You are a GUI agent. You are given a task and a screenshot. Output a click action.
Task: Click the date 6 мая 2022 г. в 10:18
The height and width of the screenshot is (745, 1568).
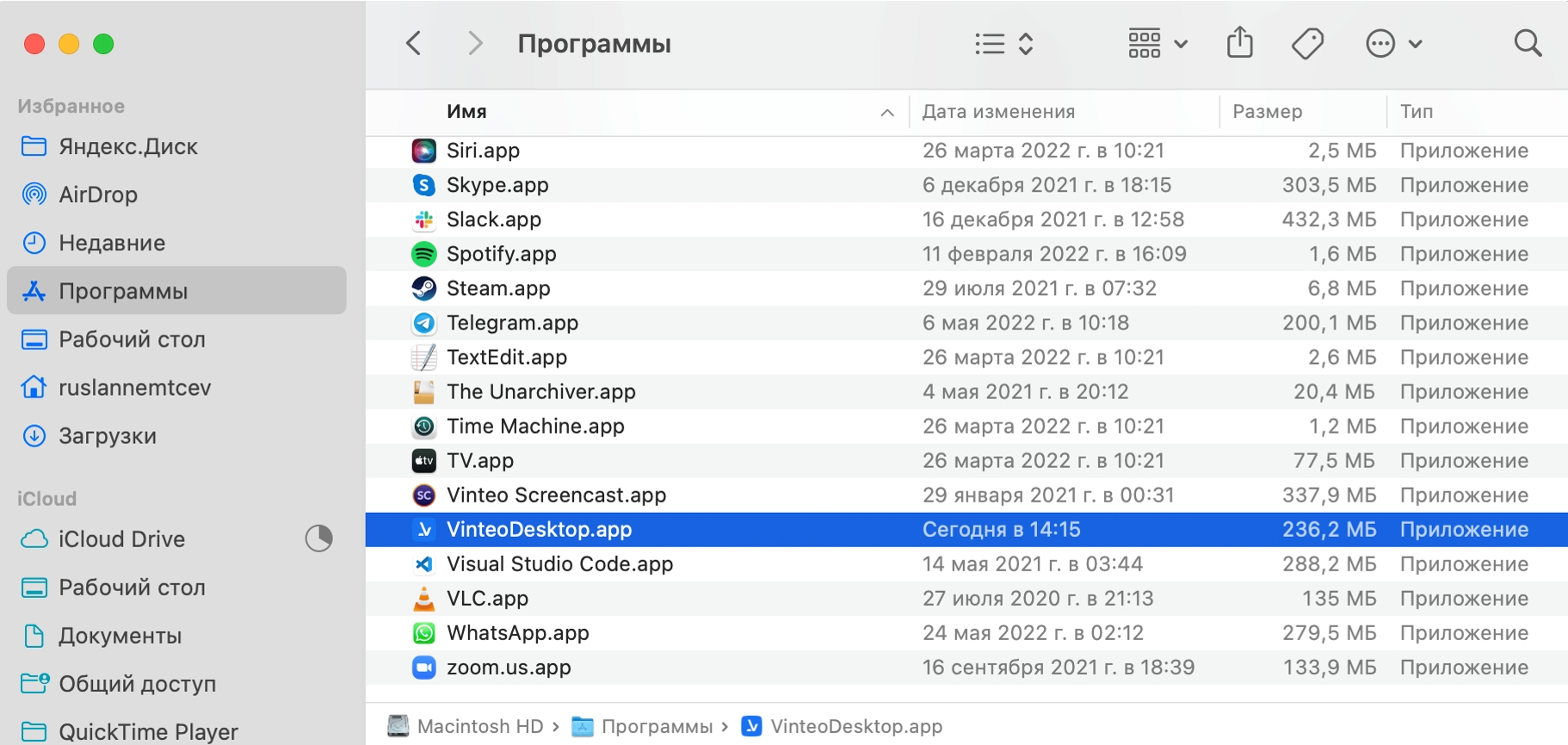(1025, 323)
